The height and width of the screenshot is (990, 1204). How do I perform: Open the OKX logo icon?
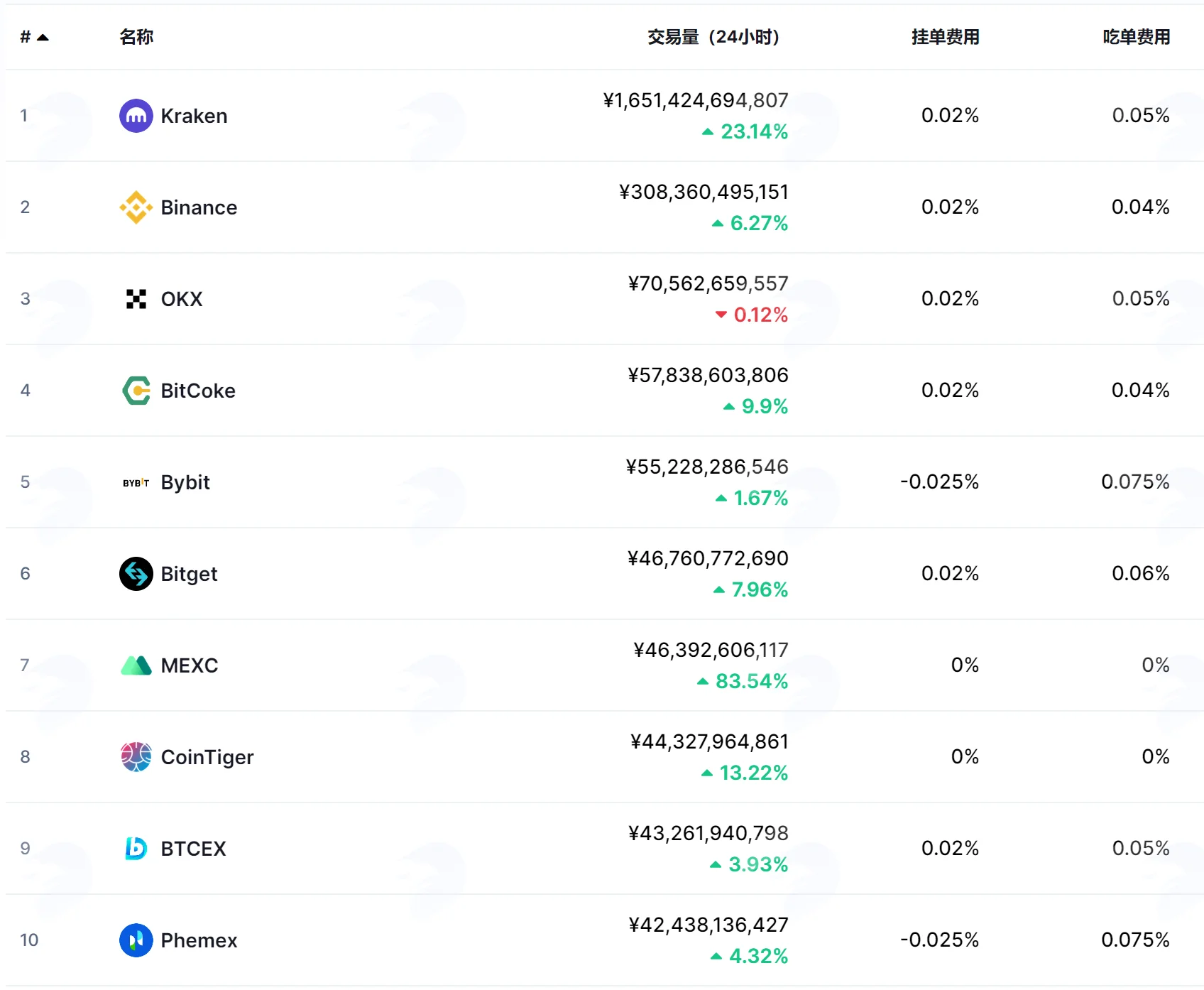136,299
